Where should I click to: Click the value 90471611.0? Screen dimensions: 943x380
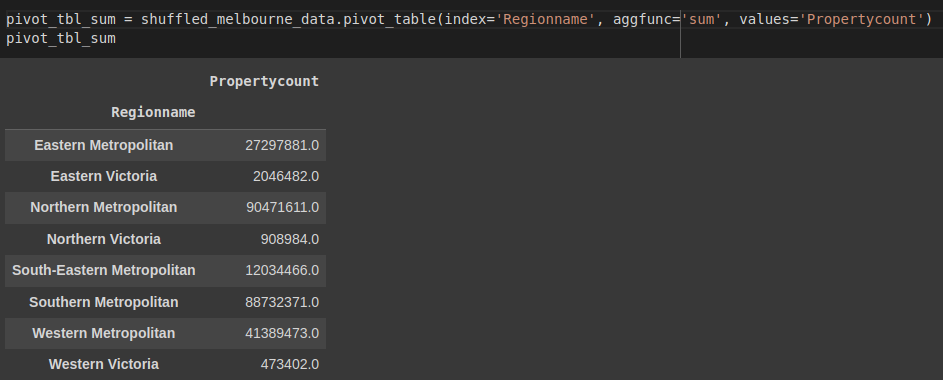[282, 208]
